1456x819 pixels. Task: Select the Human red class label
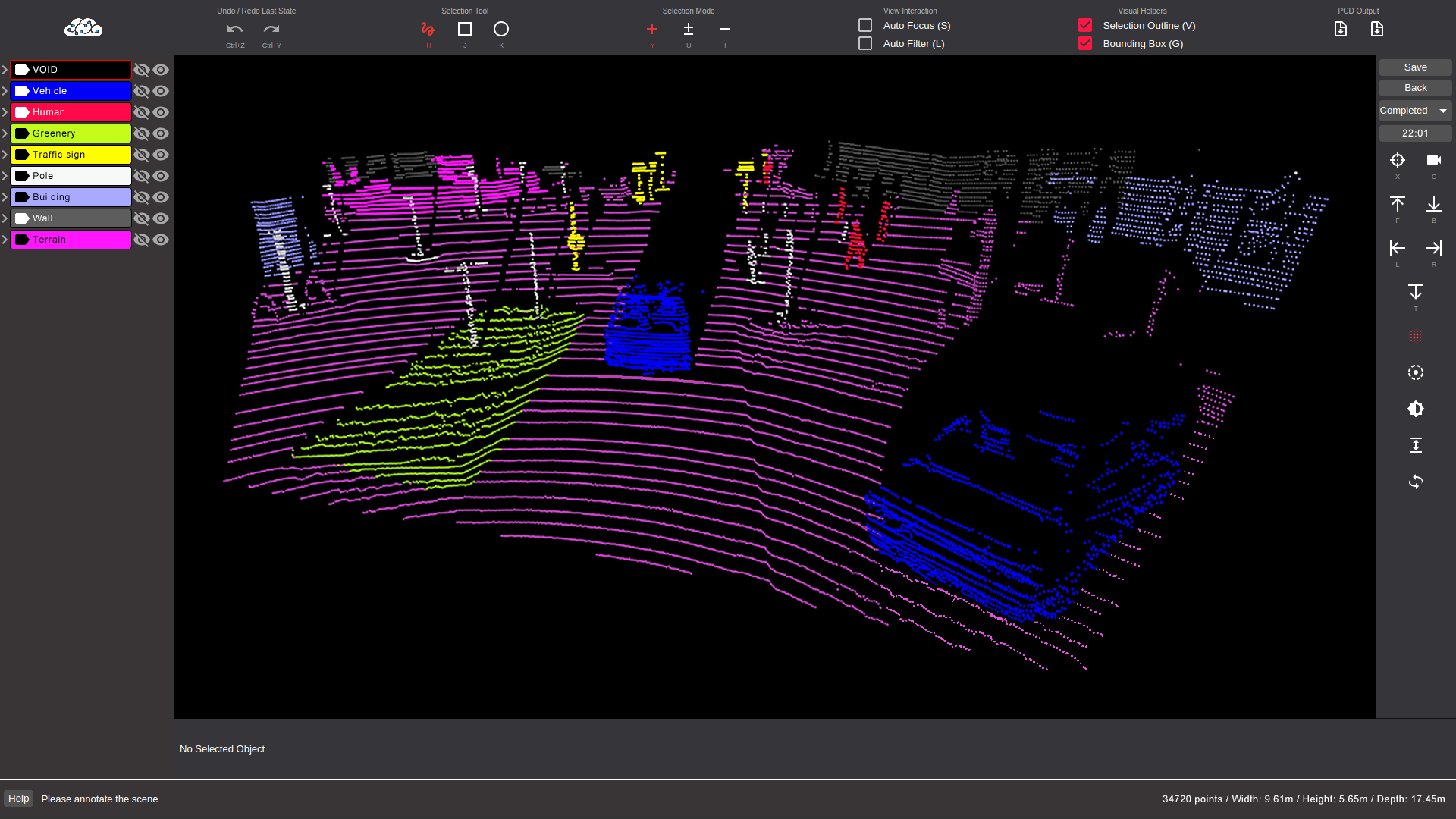71,112
